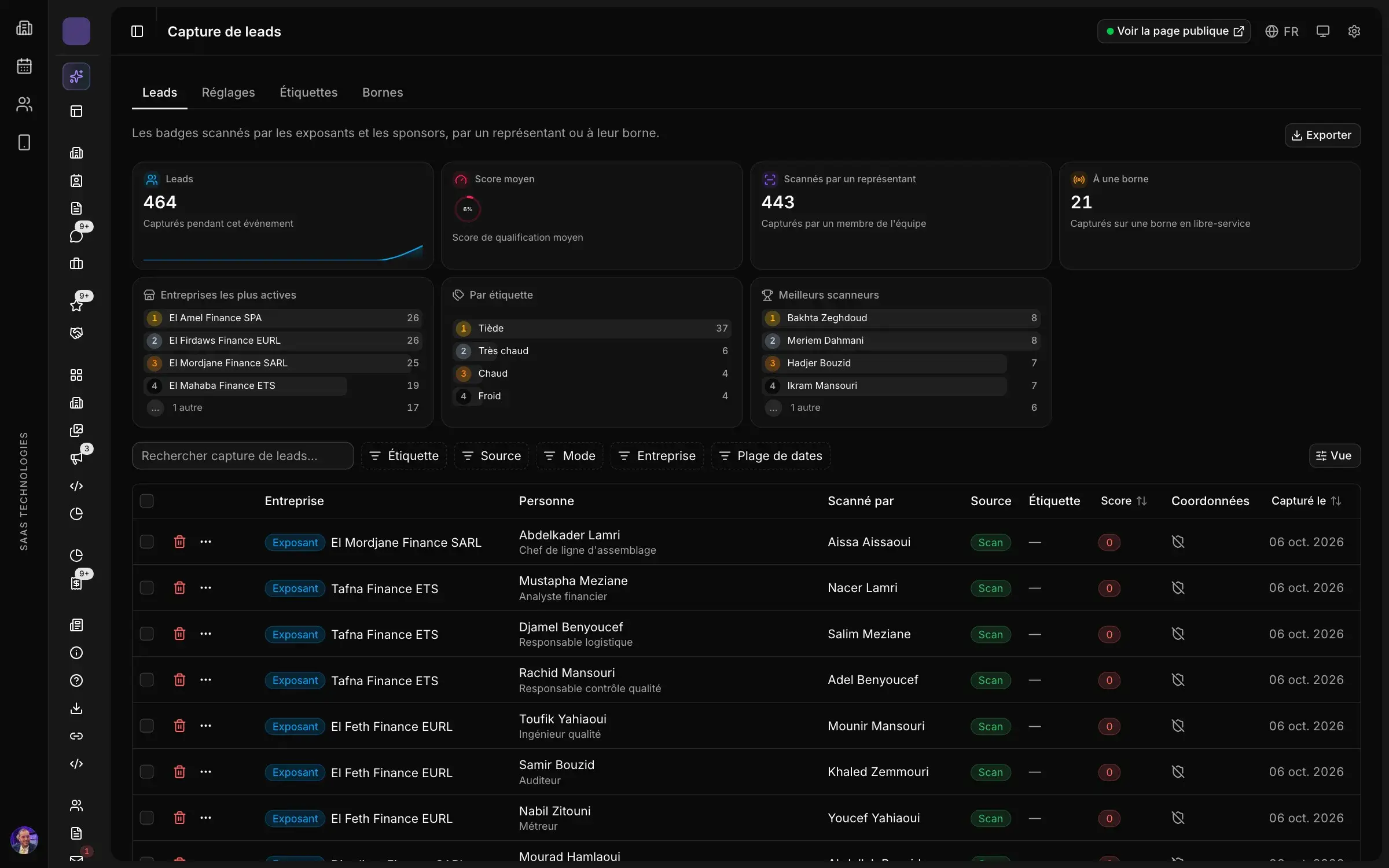1389x868 pixels.
Task: Switch to the Réglages tab
Action: point(228,93)
